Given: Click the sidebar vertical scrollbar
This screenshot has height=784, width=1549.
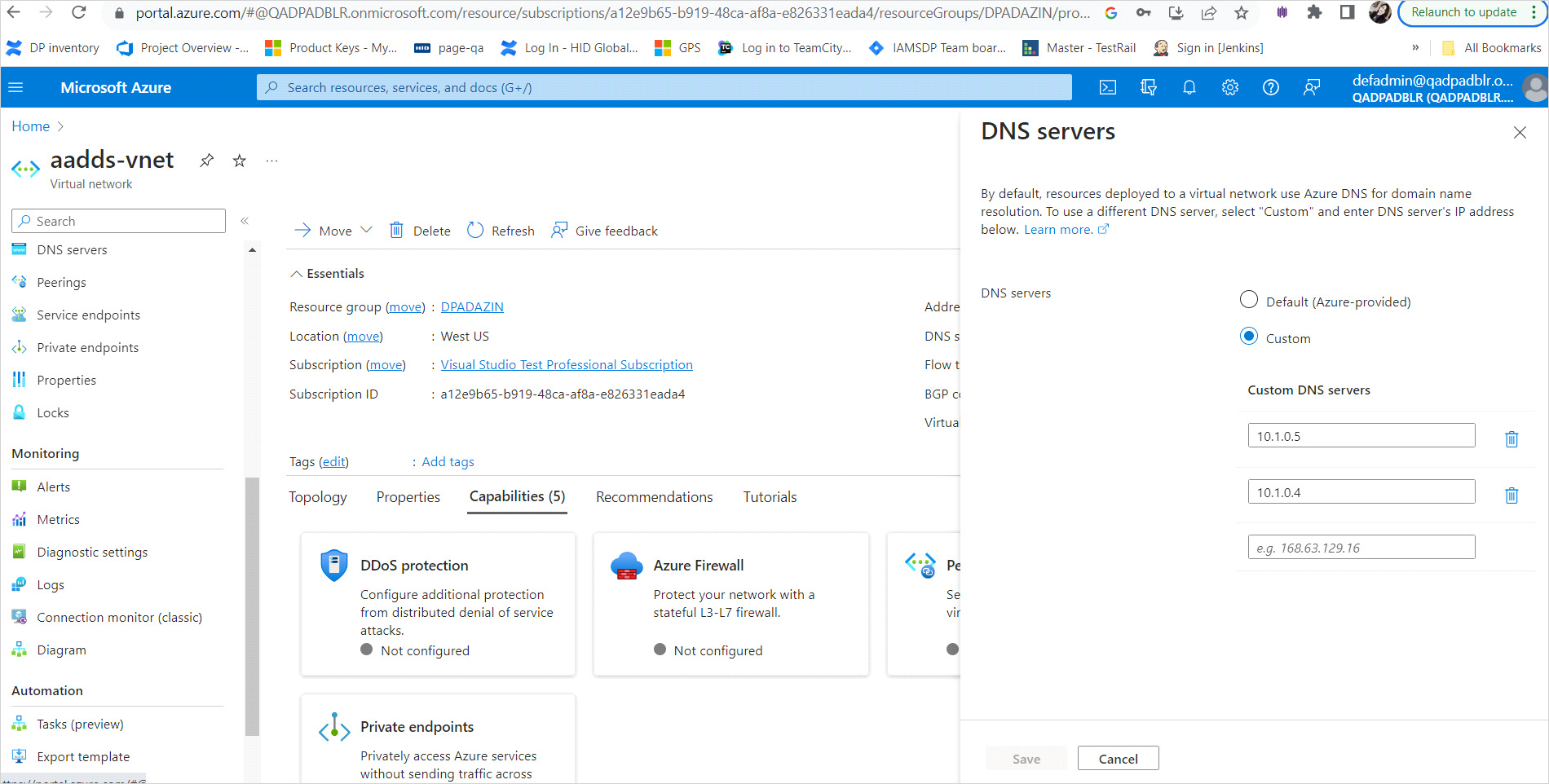Looking at the screenshot, I should coord(252,603).
